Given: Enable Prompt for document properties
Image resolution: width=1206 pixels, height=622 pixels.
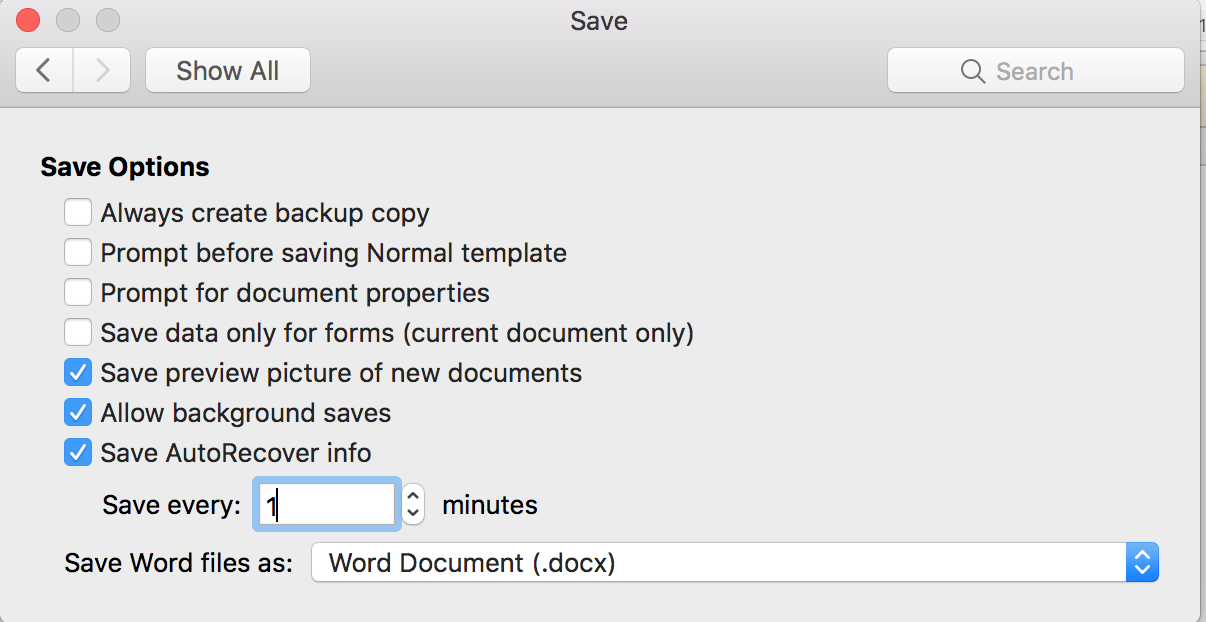Looking at the screenshot, I should pyautogui.click(x=78, y=293).
